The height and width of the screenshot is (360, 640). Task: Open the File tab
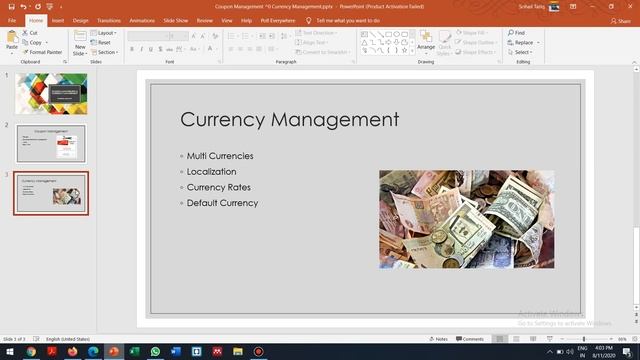12,20
